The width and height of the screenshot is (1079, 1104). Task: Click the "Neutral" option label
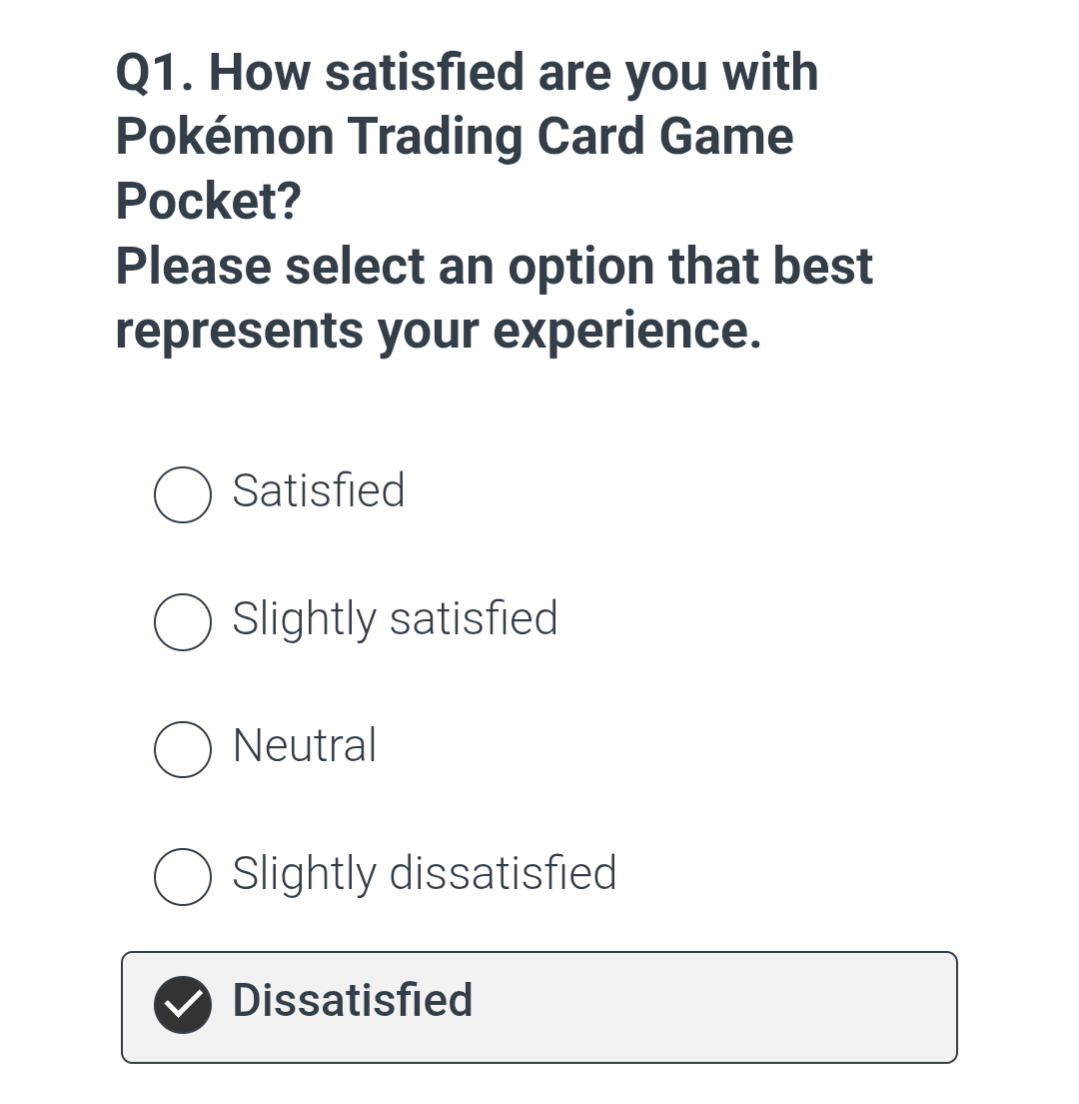304,746
